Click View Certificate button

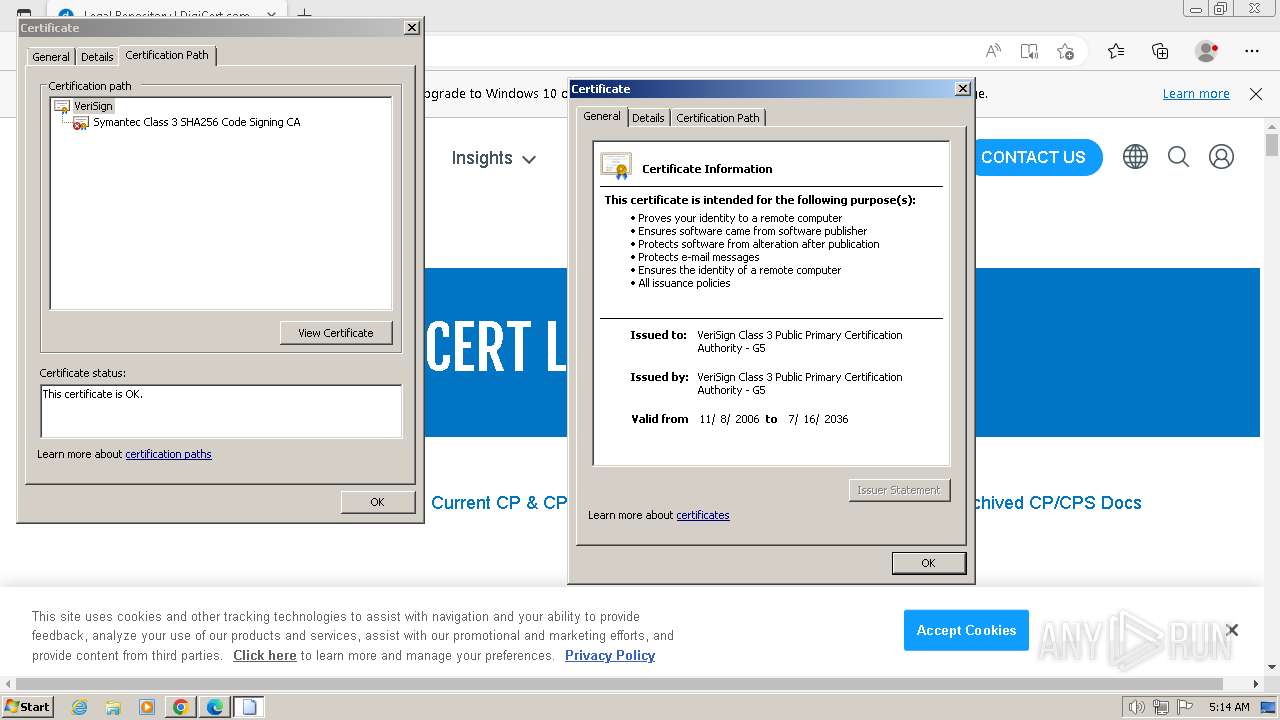[336, 333]
